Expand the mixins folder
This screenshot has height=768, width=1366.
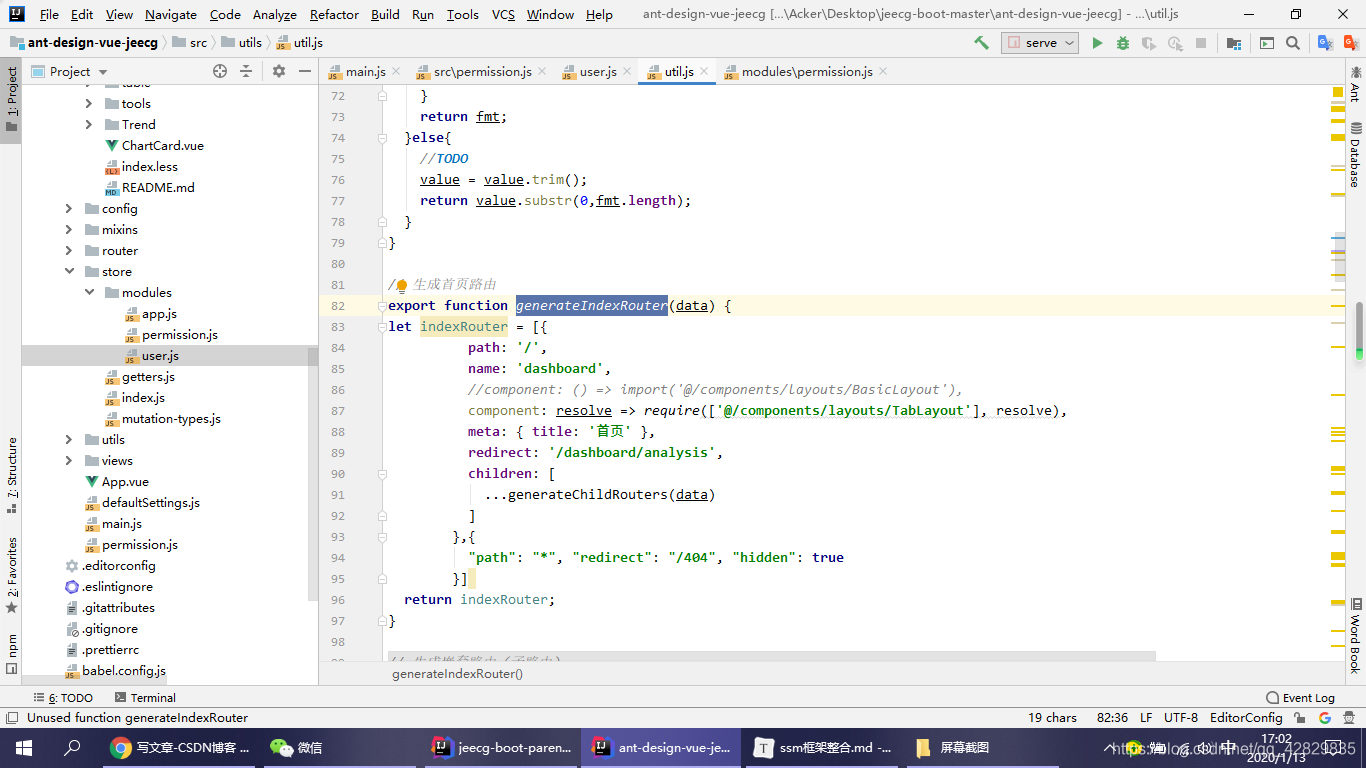tap(69, 229)
